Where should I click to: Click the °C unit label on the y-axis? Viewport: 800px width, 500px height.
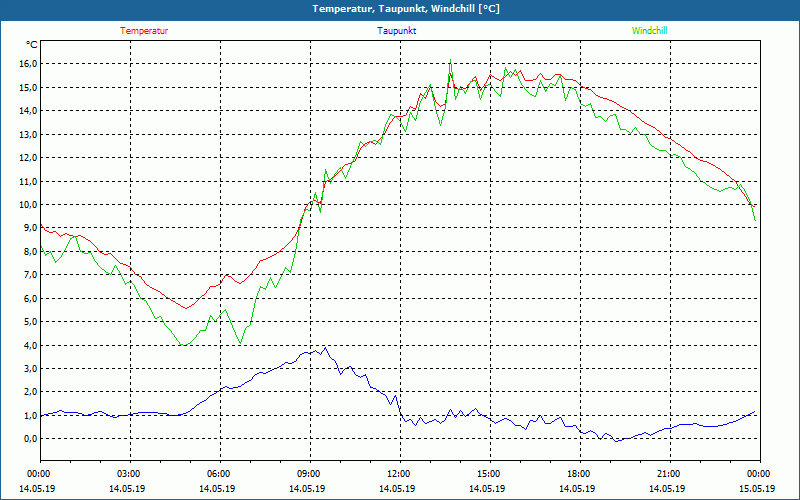32,45
